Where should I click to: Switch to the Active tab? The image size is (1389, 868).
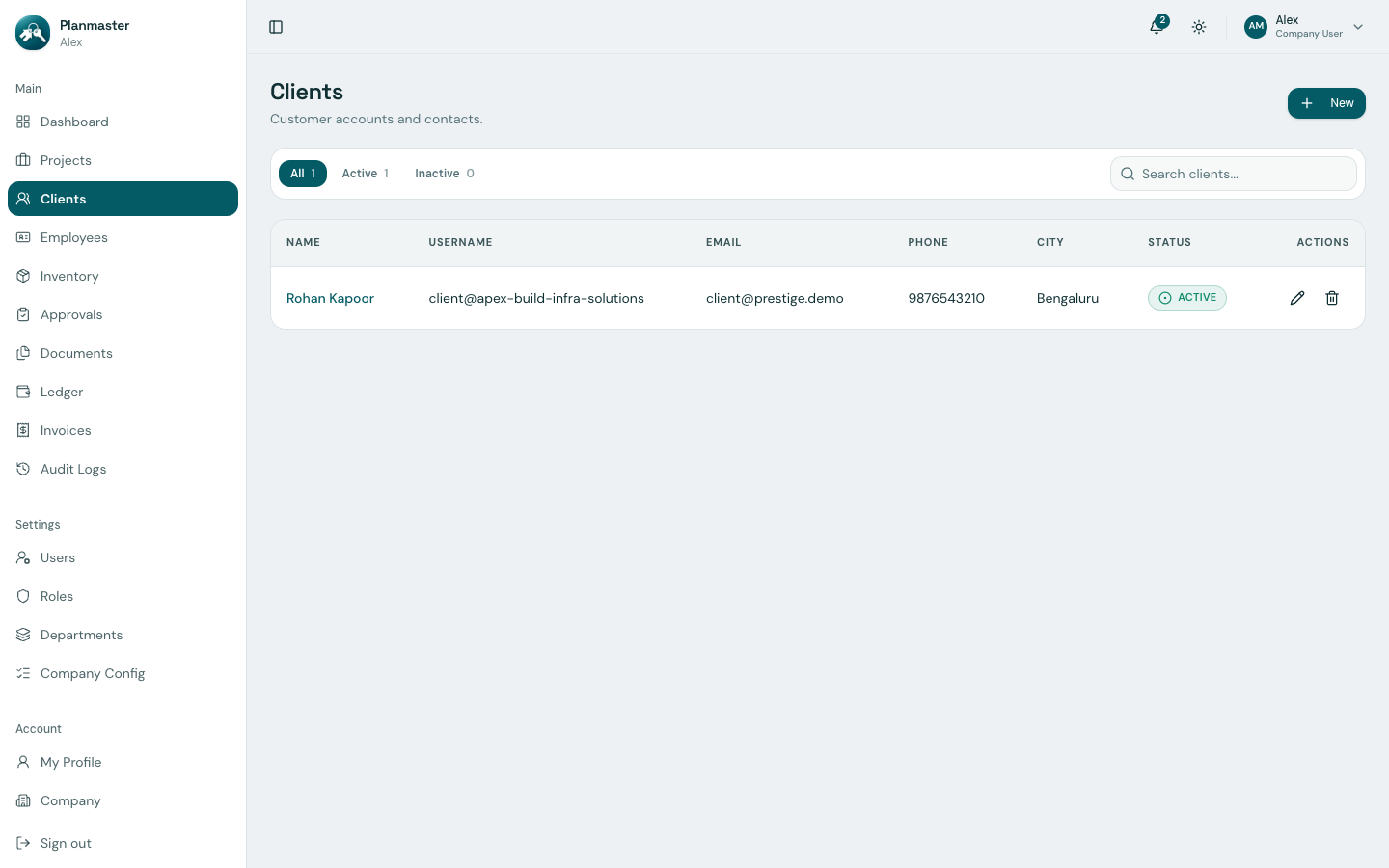tap(365, 174)
